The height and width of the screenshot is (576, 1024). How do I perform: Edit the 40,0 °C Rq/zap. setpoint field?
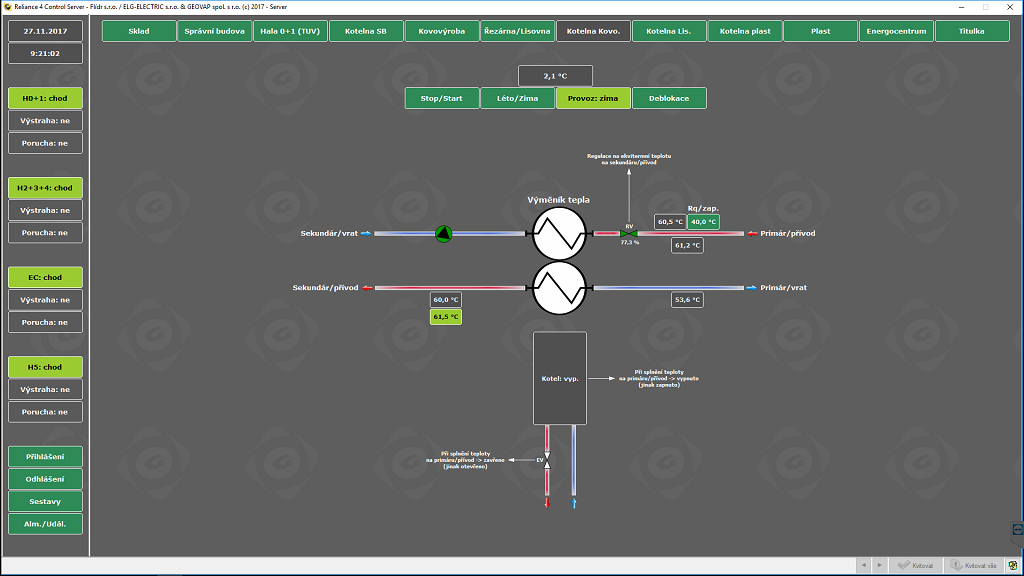tap(703, 222)
